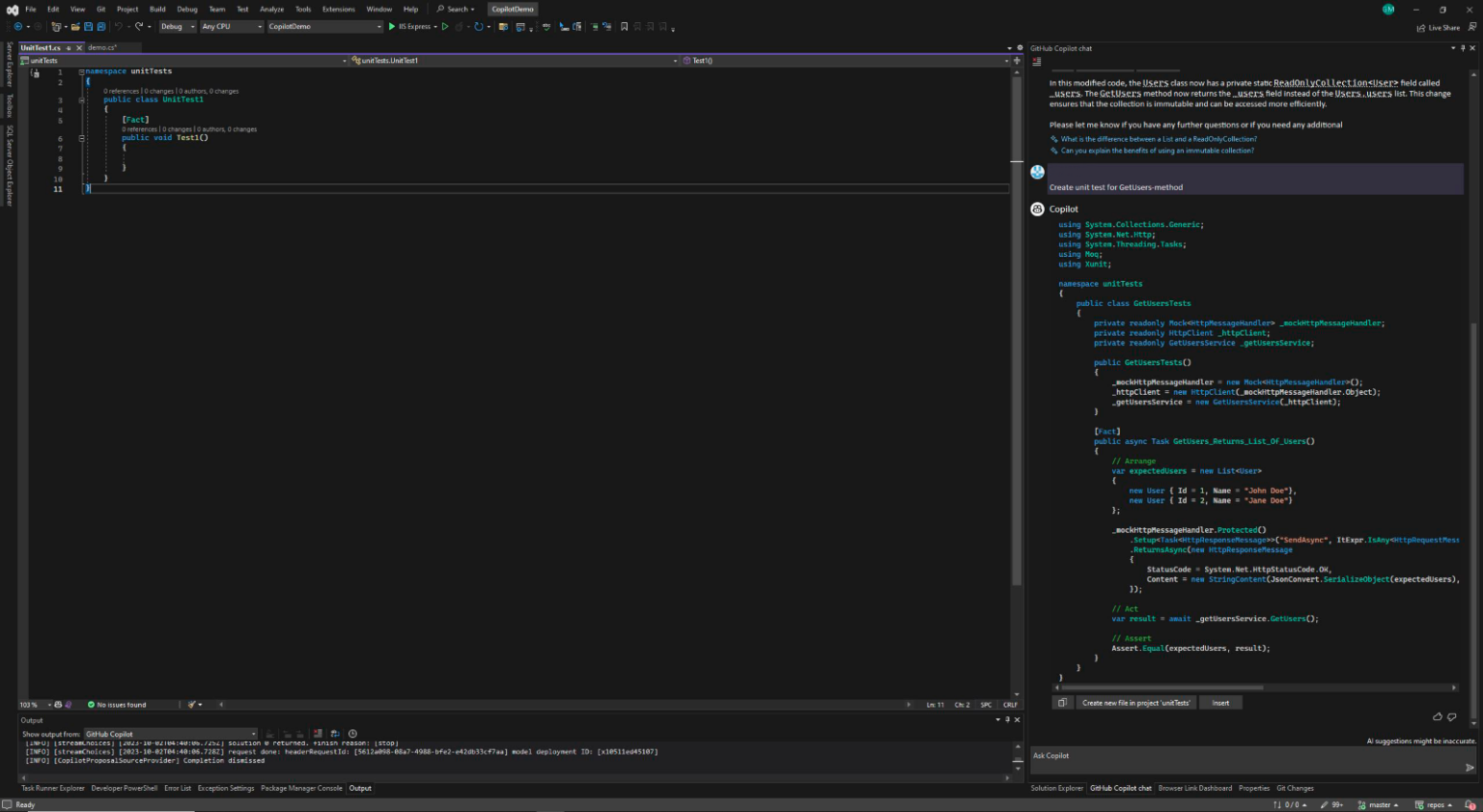Click the split editor icon above scrollbar
The height and width of the screenshot is (812, 1483).
[1017, 60]
